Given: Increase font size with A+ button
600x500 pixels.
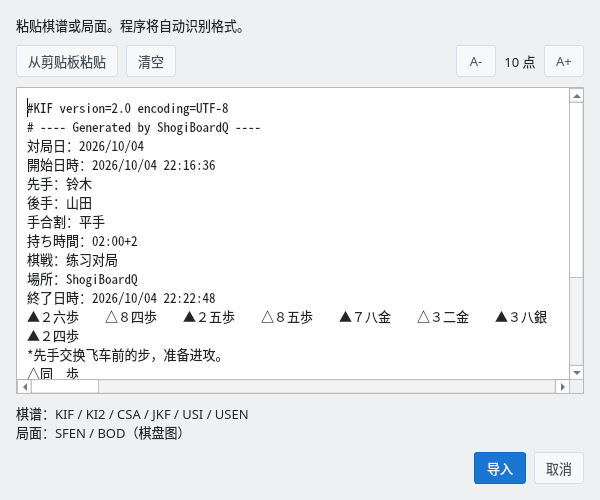Looking at the screenshot, I should 564,61.
